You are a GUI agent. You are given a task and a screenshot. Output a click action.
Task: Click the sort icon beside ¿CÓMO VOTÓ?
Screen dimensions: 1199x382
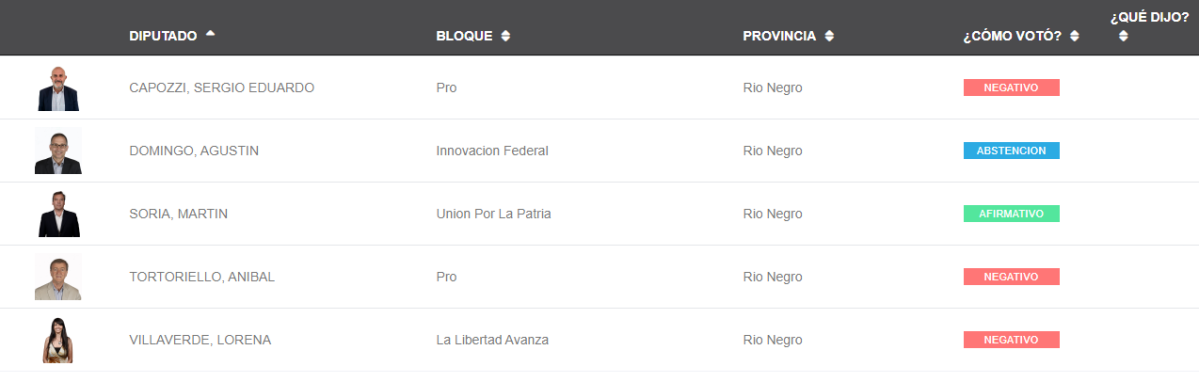[x=1074, y=36]
